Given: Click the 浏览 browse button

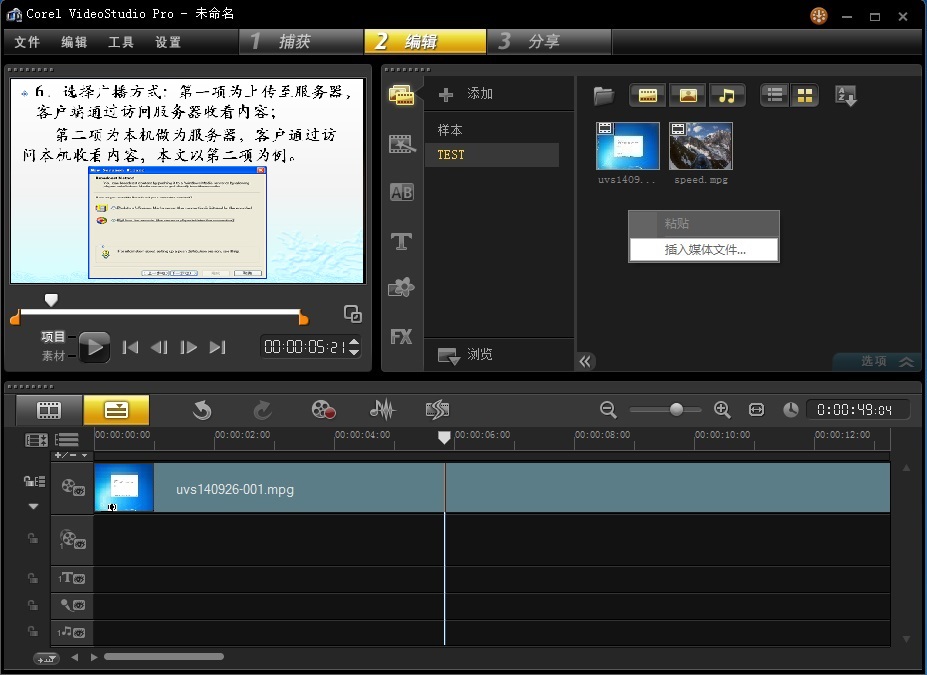Looking at the screenshot, I should point(468,354).
